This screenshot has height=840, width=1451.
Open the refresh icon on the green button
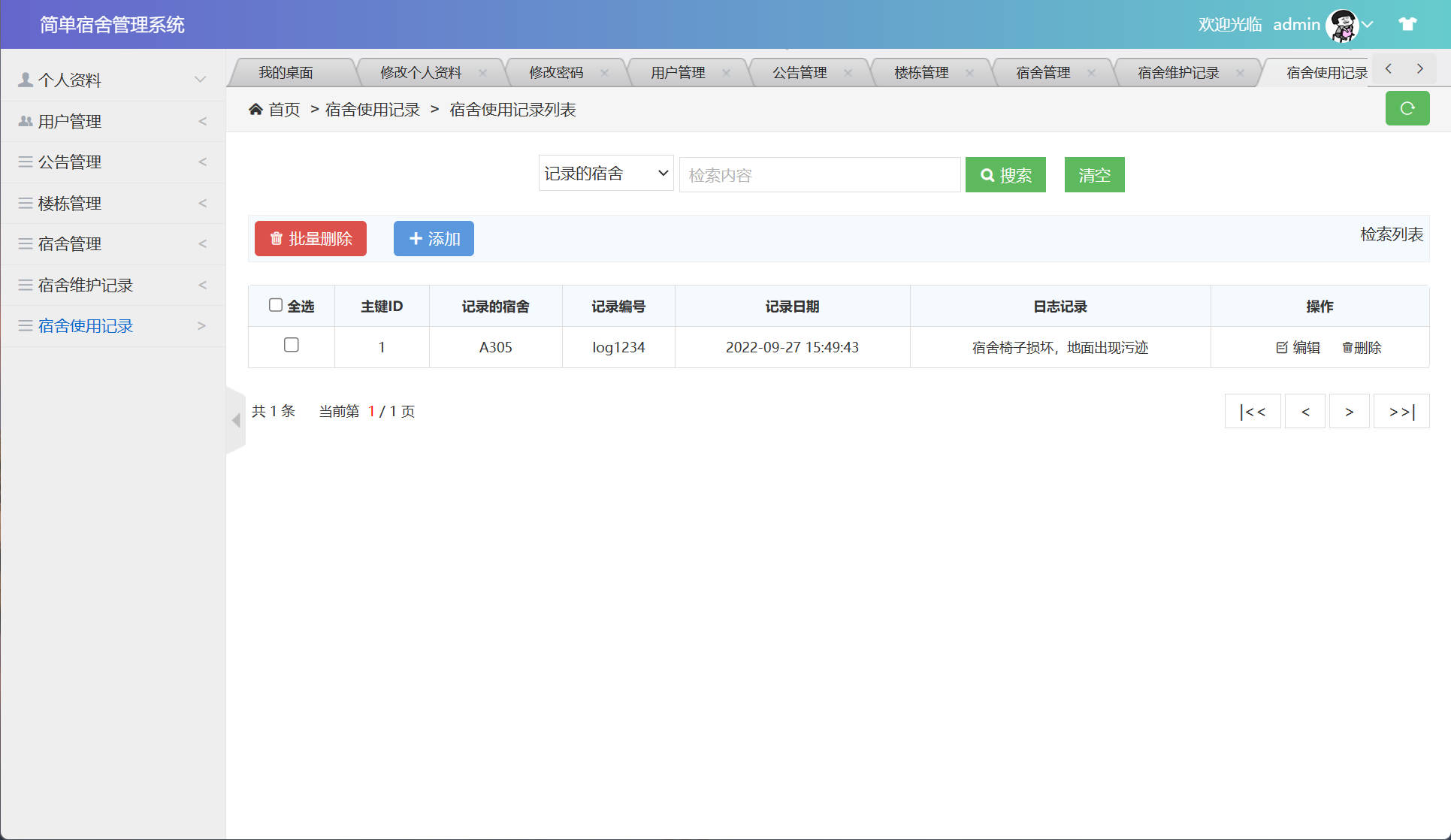point(1407,108)
